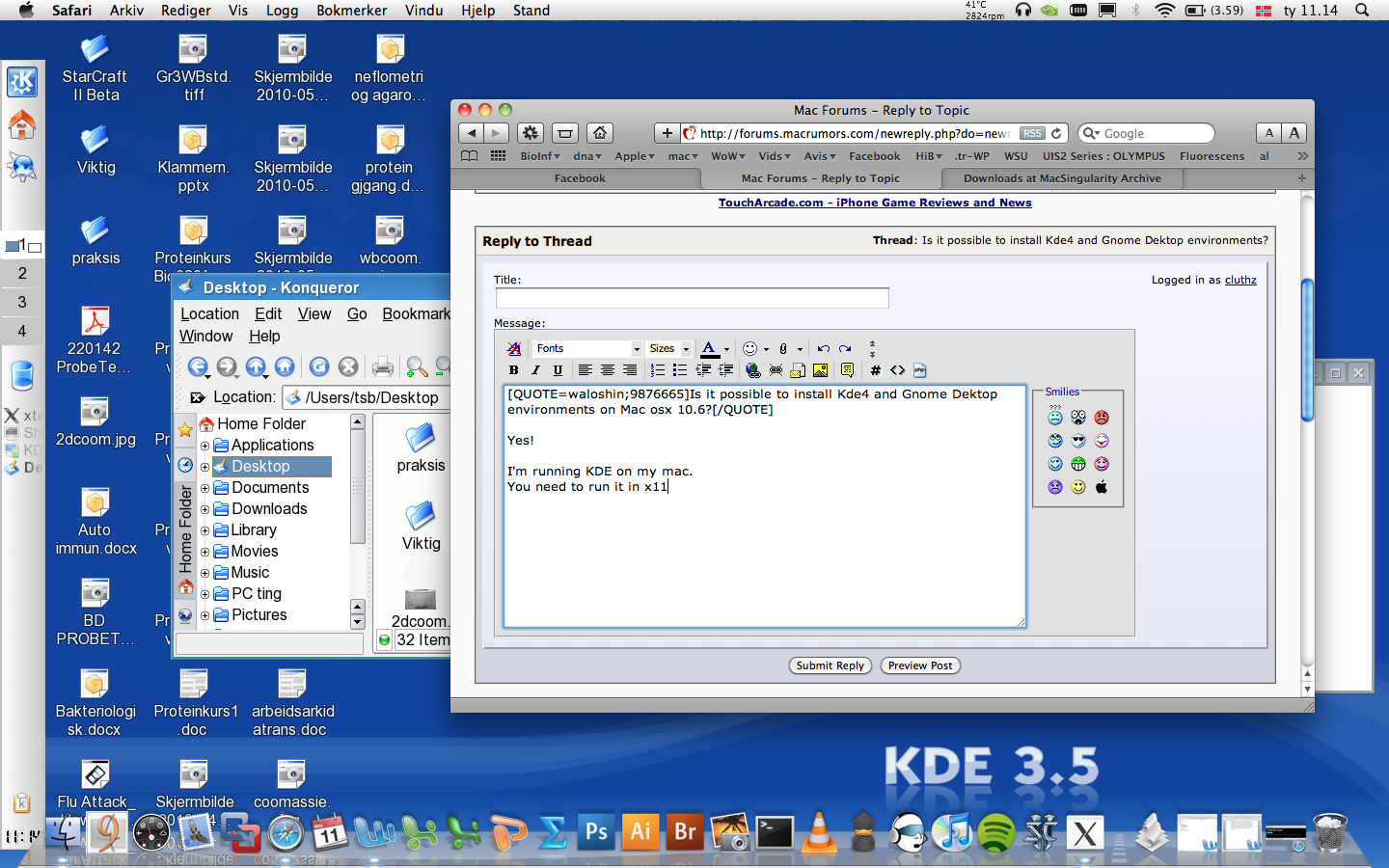This screenshot has width=1389, height=868.
Task: Switch to Downloads at MacSingularity Archive tab
Action: tap(1061, 178)
